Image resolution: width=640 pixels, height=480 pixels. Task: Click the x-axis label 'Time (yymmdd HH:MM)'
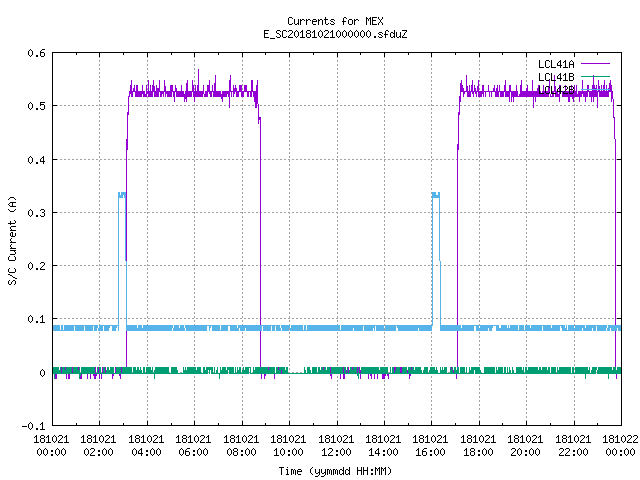pyautogui.click(x=335, y=471)
